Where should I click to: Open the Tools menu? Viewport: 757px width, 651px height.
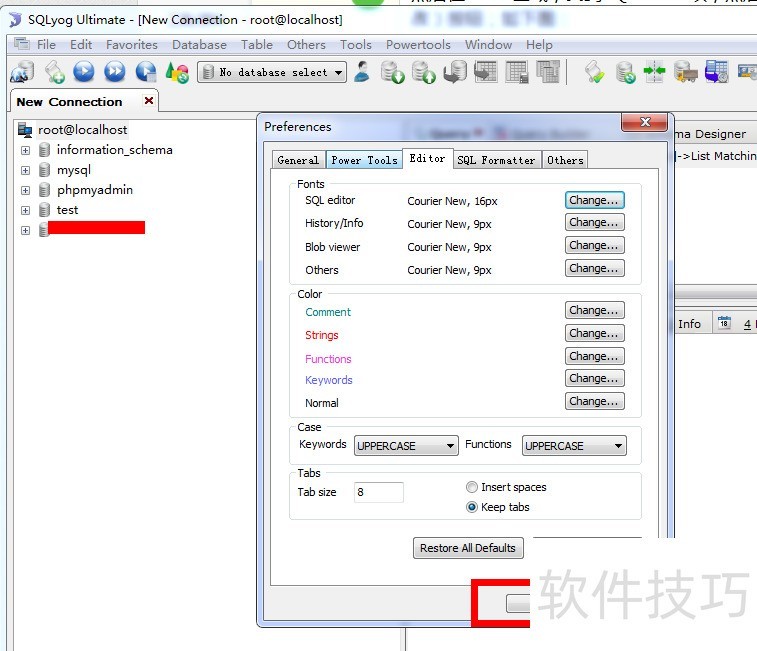tap(356, 44)
